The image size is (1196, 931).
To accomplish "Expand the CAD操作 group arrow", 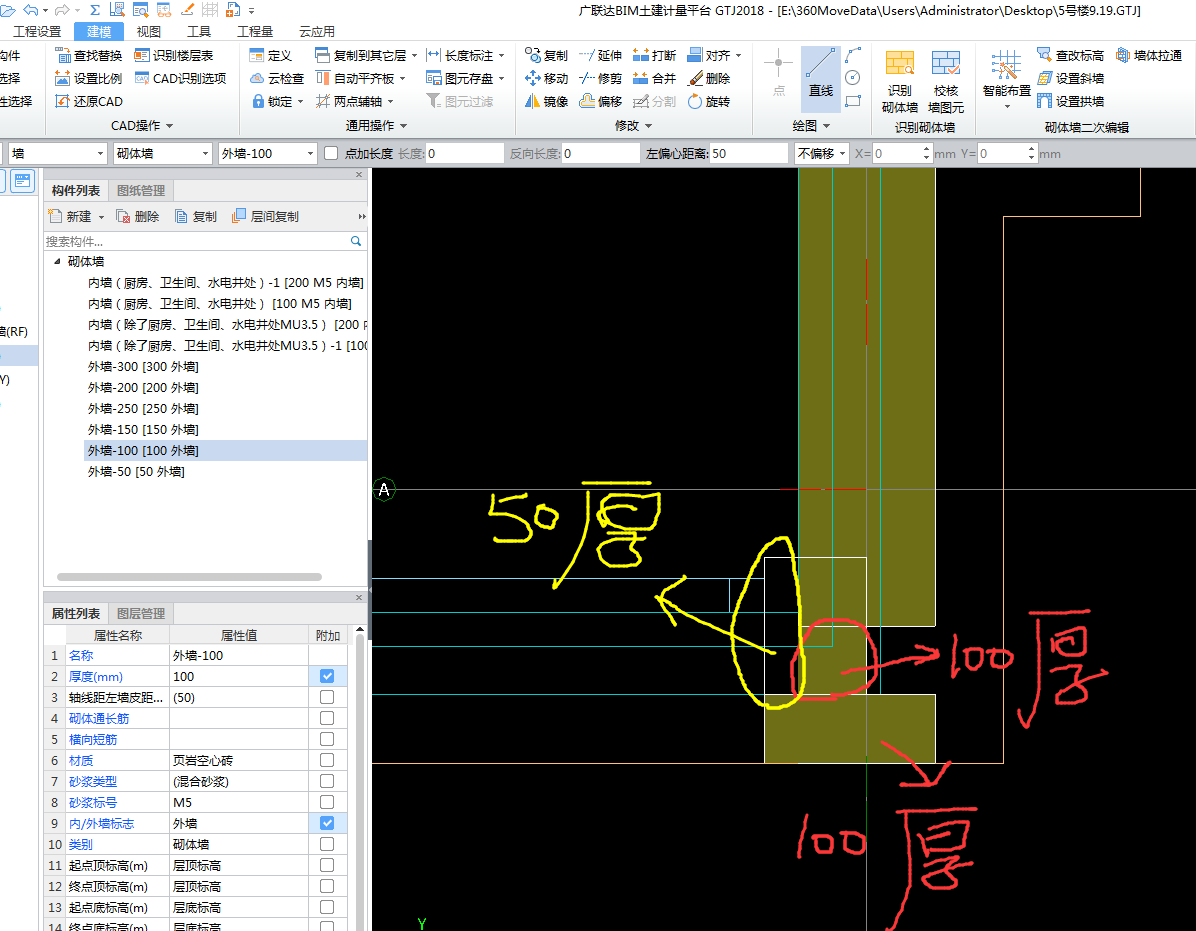I will [169, 126].
